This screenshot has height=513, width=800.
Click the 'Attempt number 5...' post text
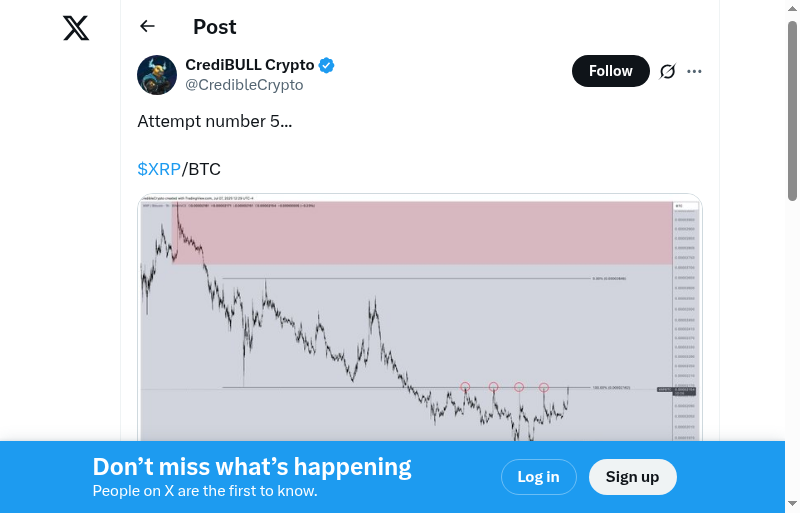click(215, 121)
